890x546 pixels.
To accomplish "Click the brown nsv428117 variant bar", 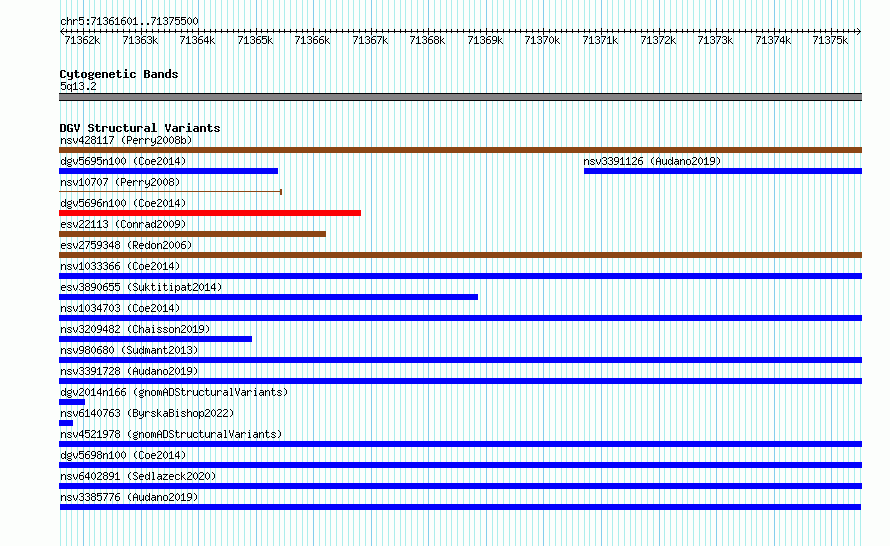I will tap(460, 150).
